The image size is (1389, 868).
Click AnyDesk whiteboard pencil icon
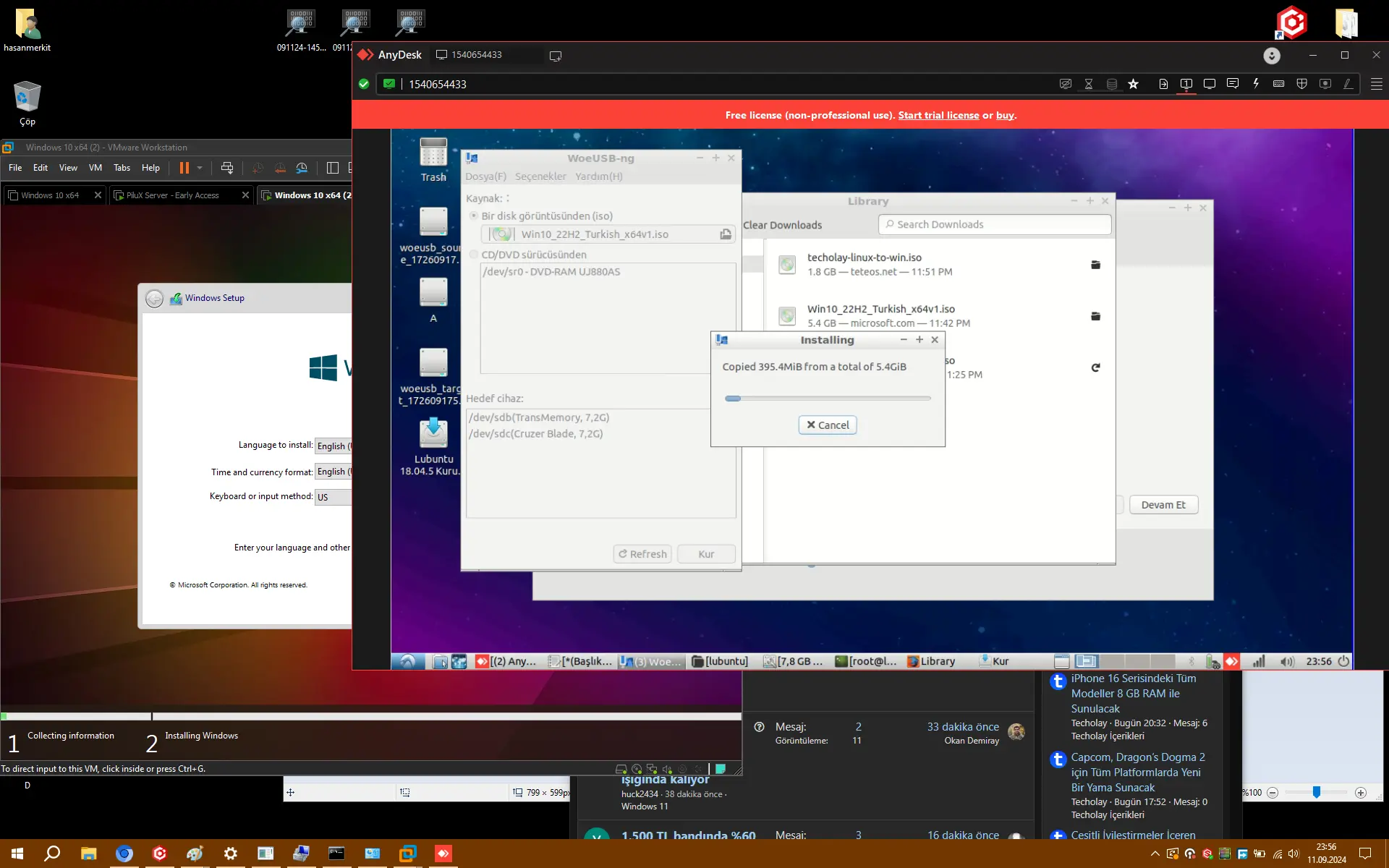point(1348,84)
